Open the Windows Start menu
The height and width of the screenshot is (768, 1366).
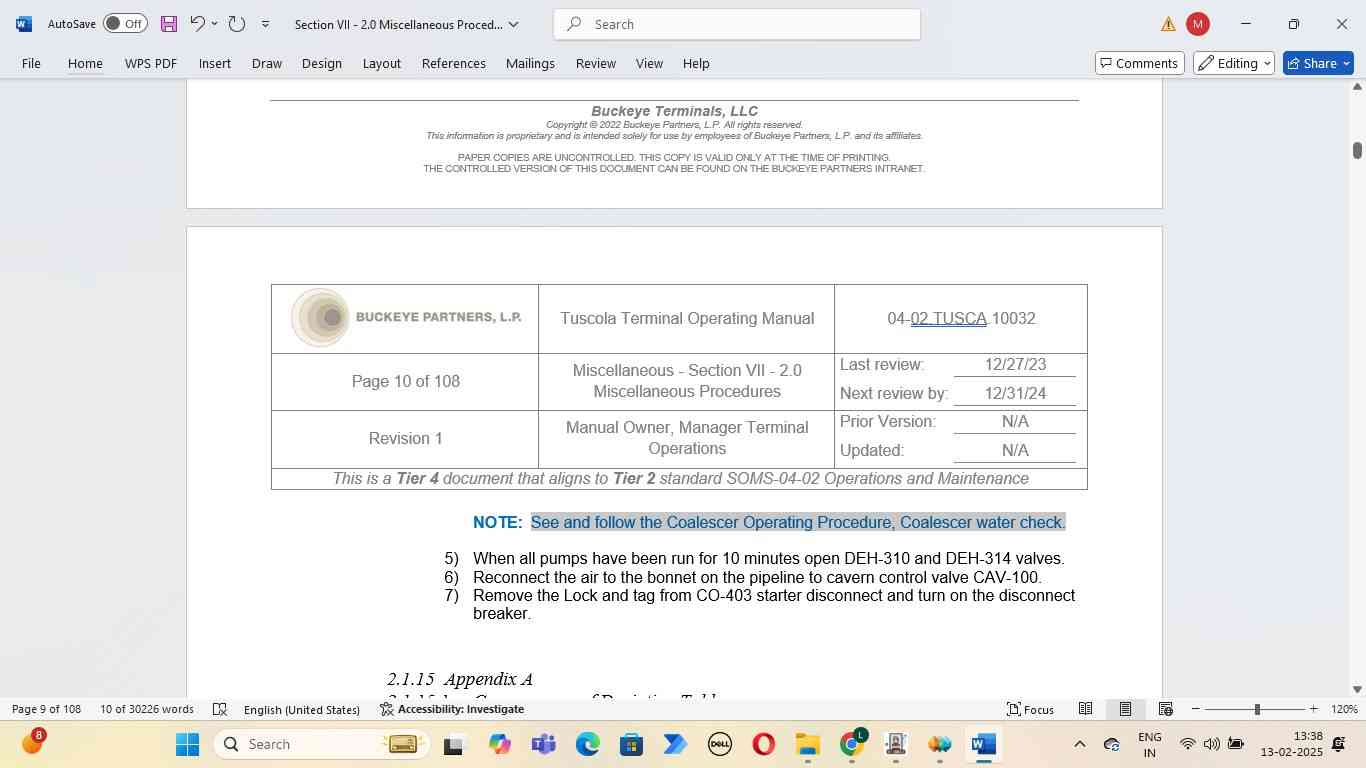(x=188, y=744)
